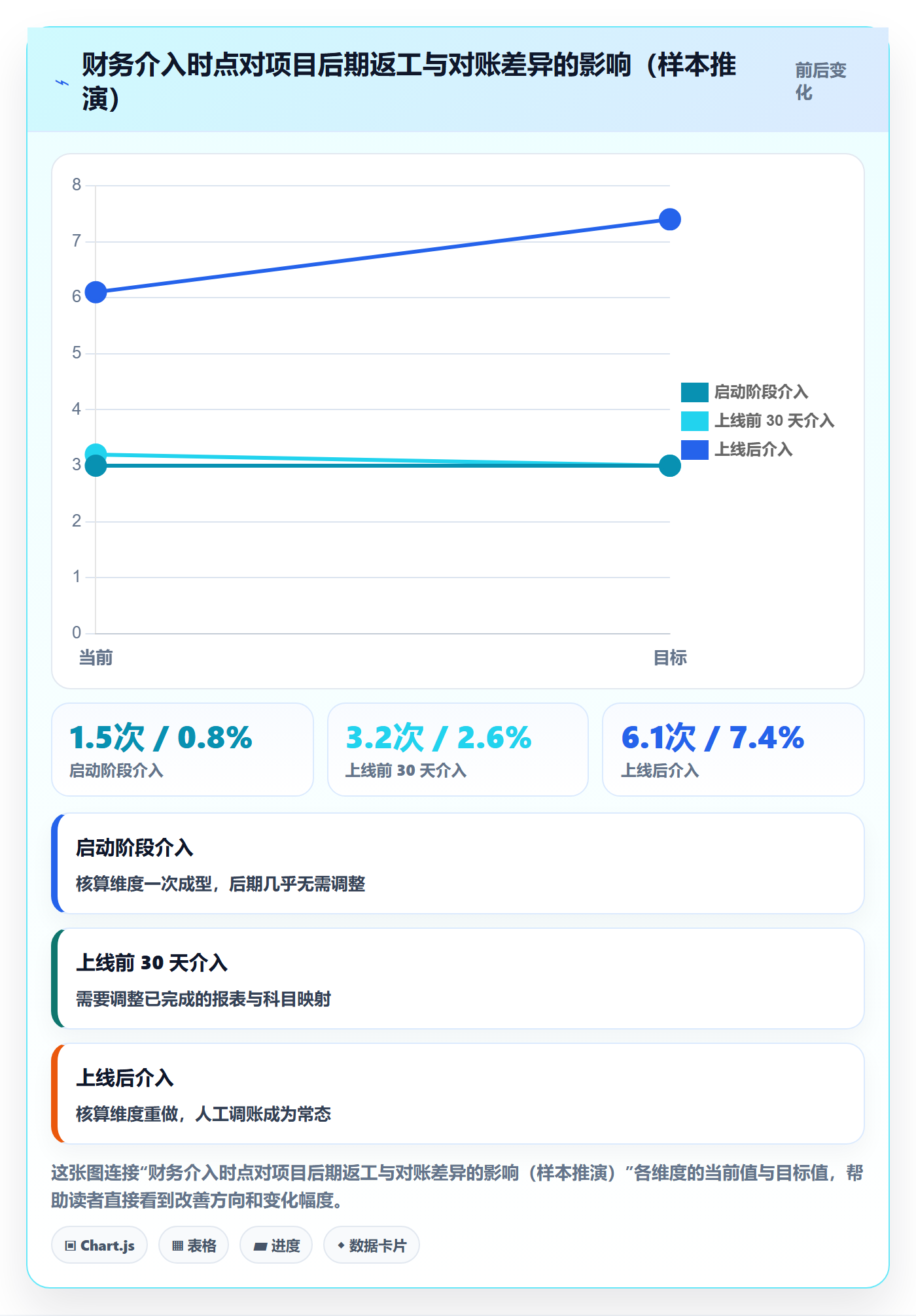Viewport: 916px width, 1316px height.
Task: Click the 数据卡片 tag
Action: (372, 1245)
